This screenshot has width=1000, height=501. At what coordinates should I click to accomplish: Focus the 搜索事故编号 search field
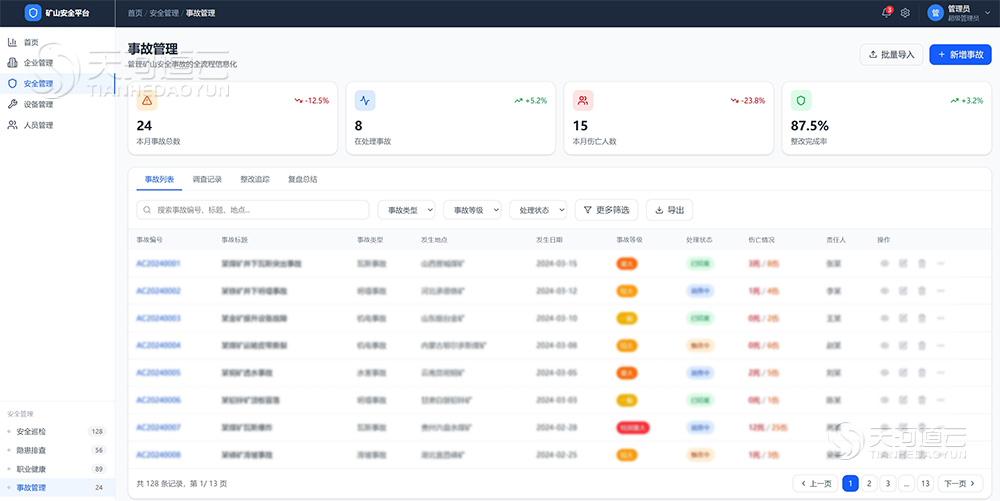click(x=253, y=210)
